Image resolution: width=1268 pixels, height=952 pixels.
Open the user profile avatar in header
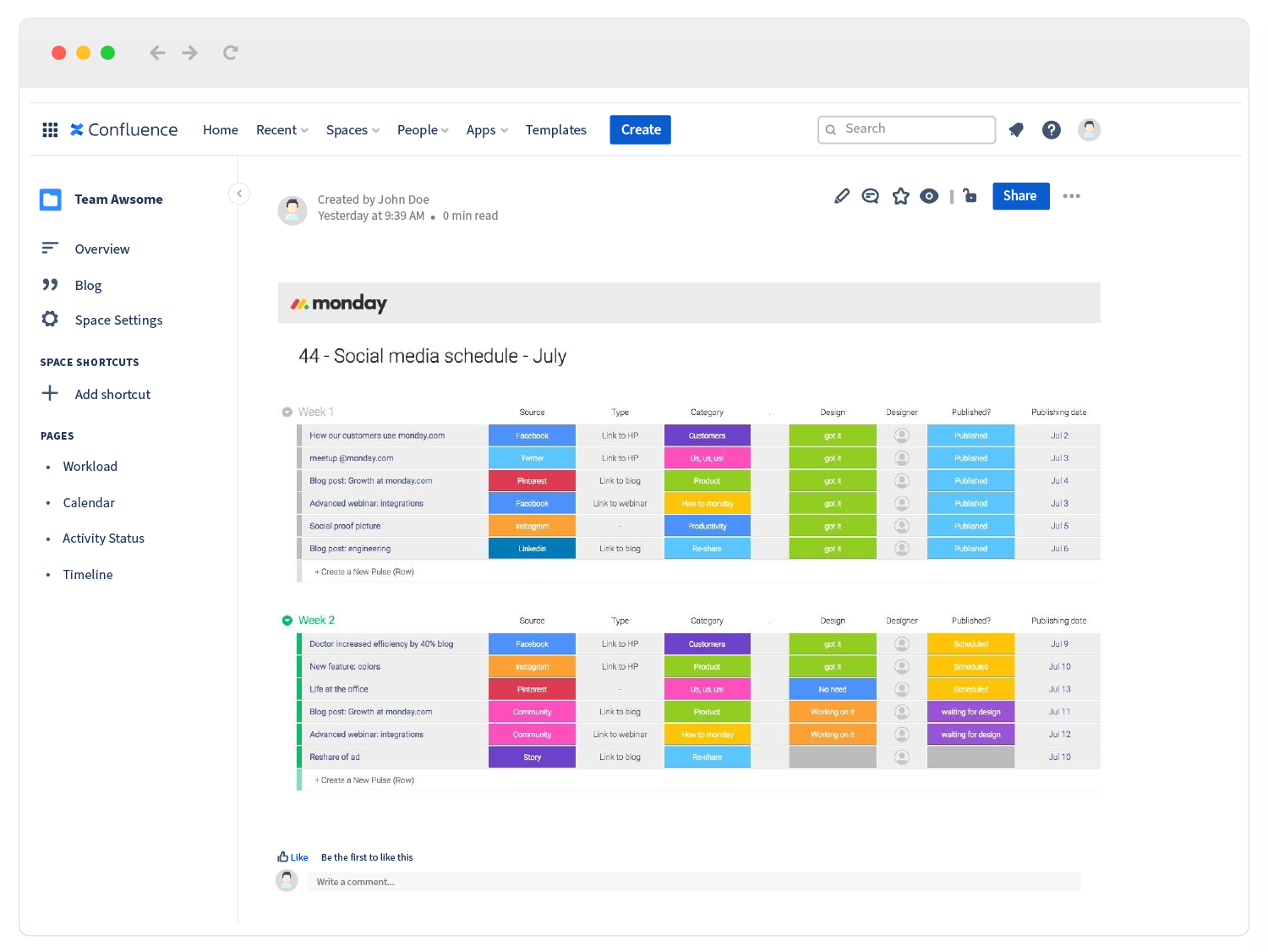(x=1090, y=129)
